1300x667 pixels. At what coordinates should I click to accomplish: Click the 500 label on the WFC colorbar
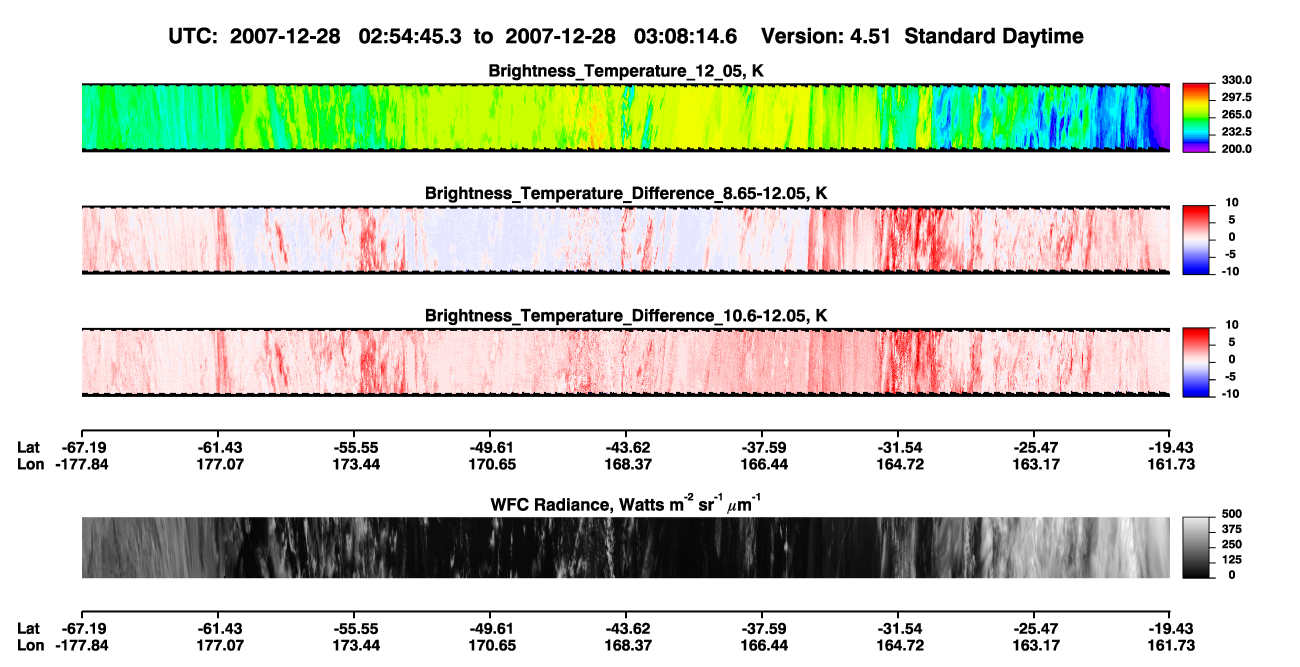pos(1230,513)
